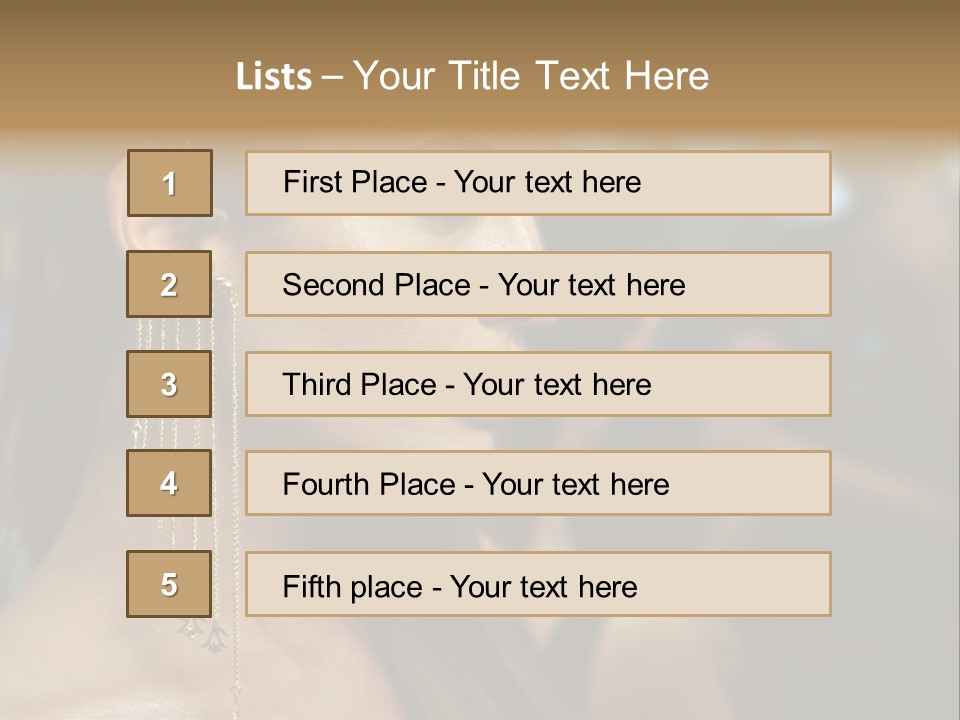This screenshot has width=960, height=720.
Task: Select the number 2 box
Action: tap(169, 284)
